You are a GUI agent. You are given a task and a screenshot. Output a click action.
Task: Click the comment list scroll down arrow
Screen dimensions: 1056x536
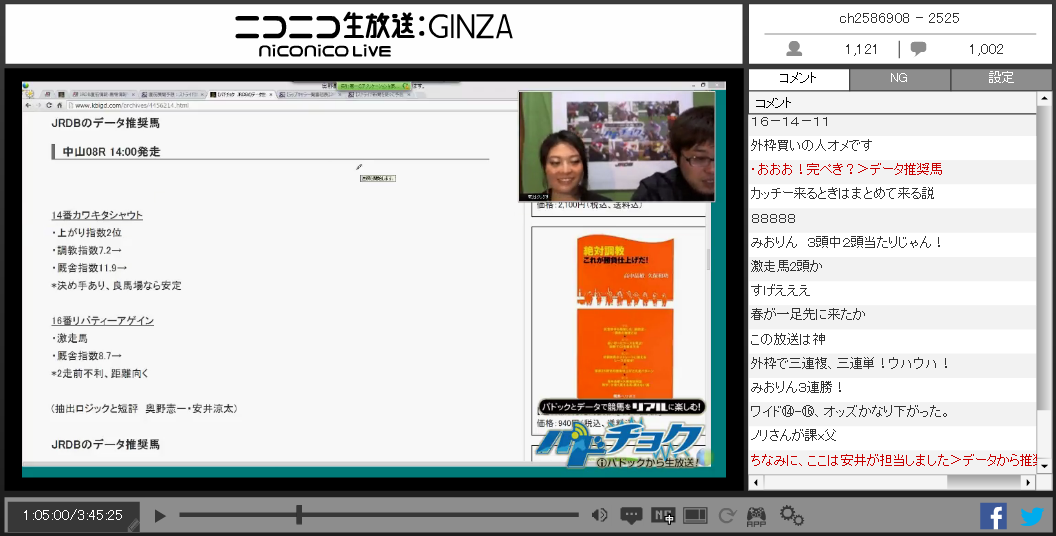[x=1044, y=465]
